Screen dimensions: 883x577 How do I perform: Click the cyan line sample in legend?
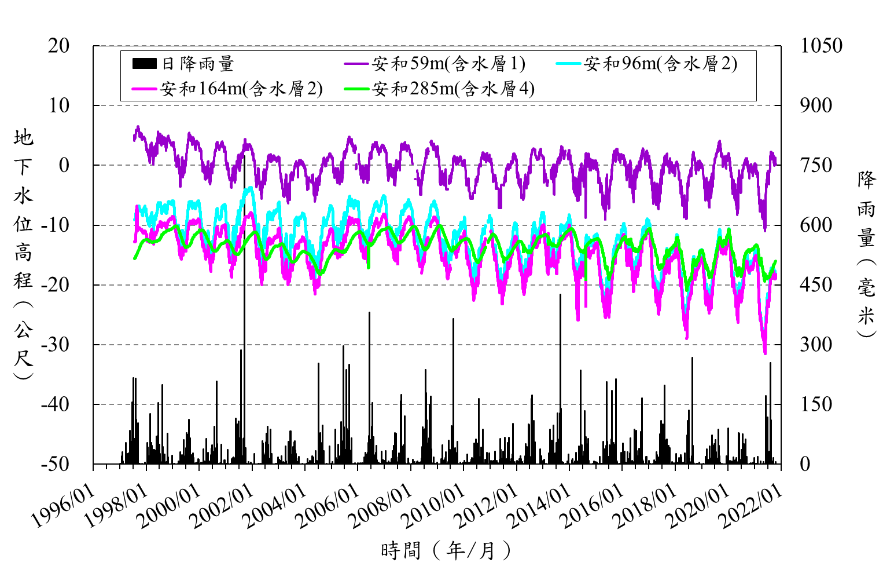coord(568,64)
